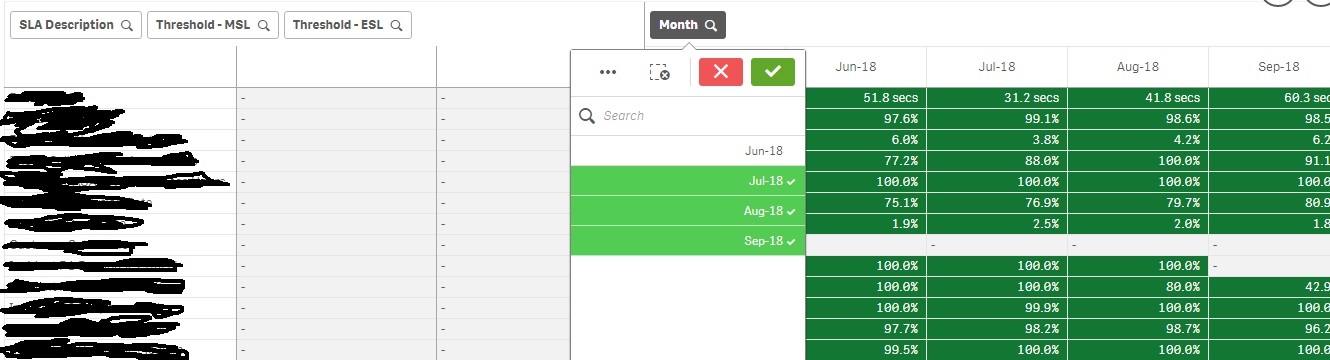Click the 51.8 secs green cell
1330x360 pixels.
pos(866,98)
